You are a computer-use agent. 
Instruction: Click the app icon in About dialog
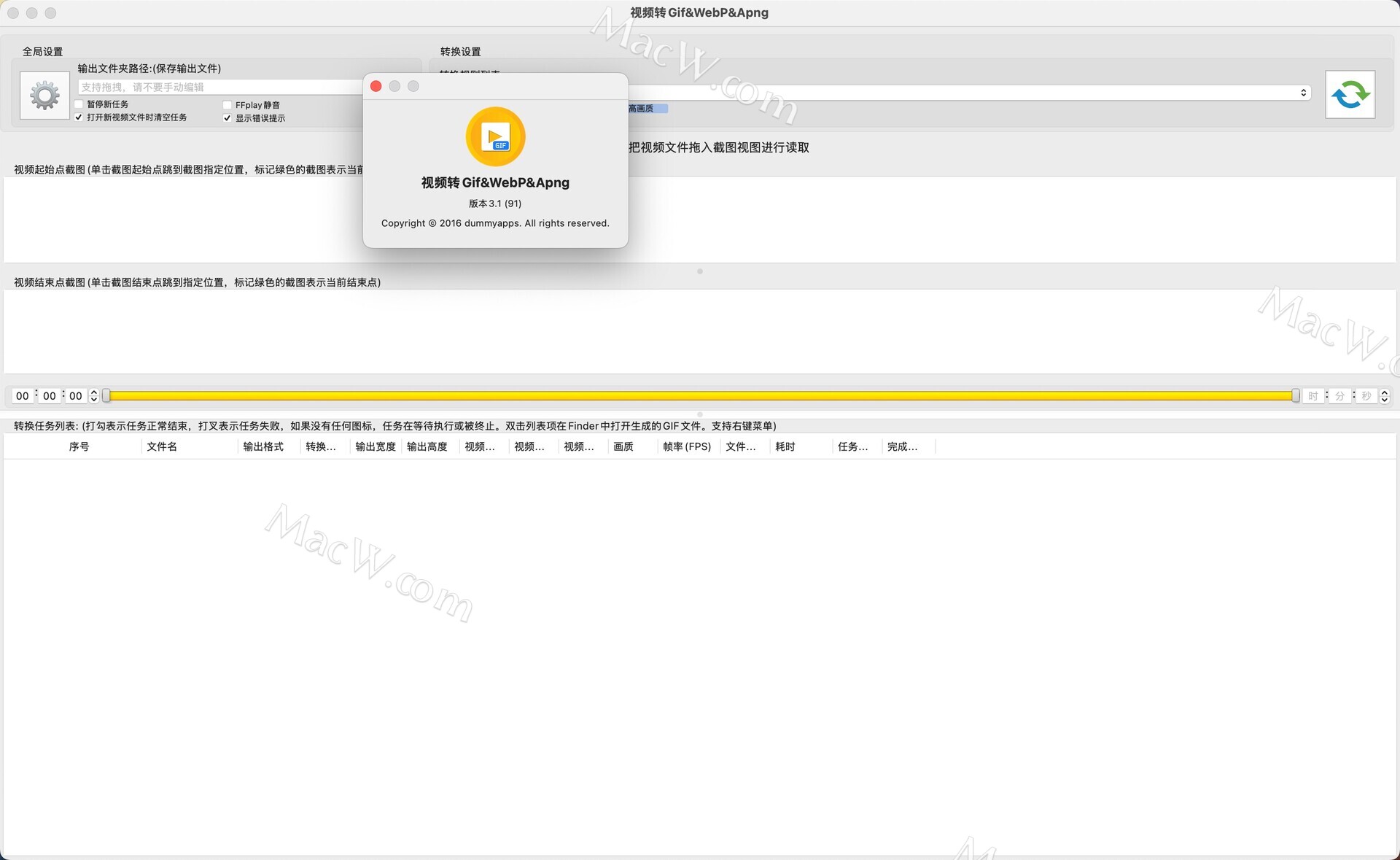495,136
